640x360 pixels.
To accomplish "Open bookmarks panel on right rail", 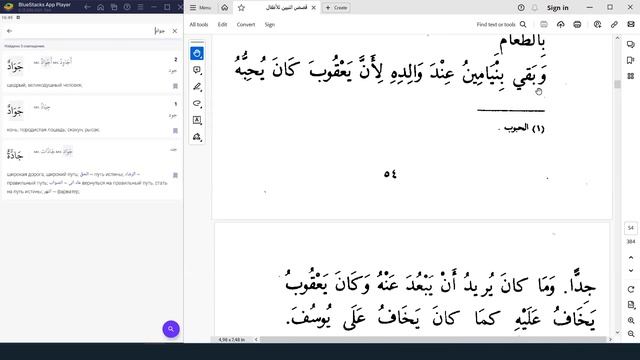I will [x=631, y=60].
